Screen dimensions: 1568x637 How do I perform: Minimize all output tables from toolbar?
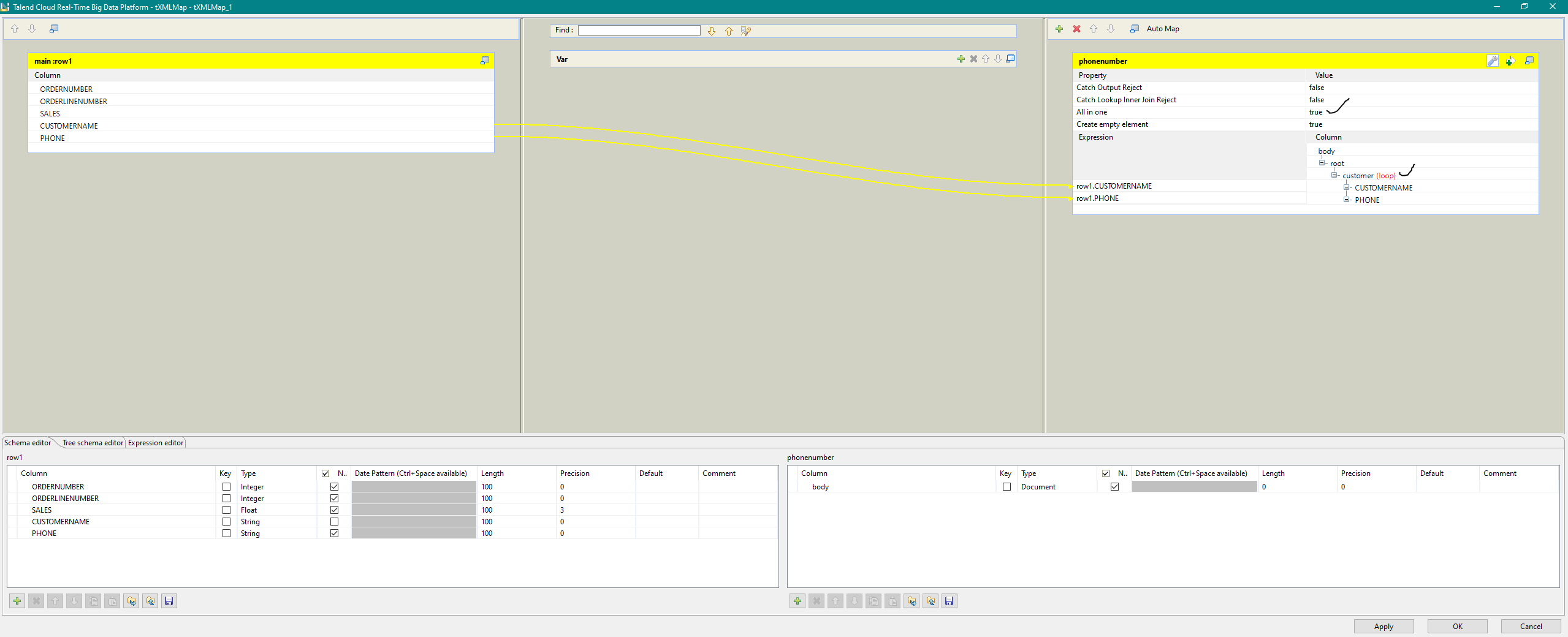pos(1135,29)
